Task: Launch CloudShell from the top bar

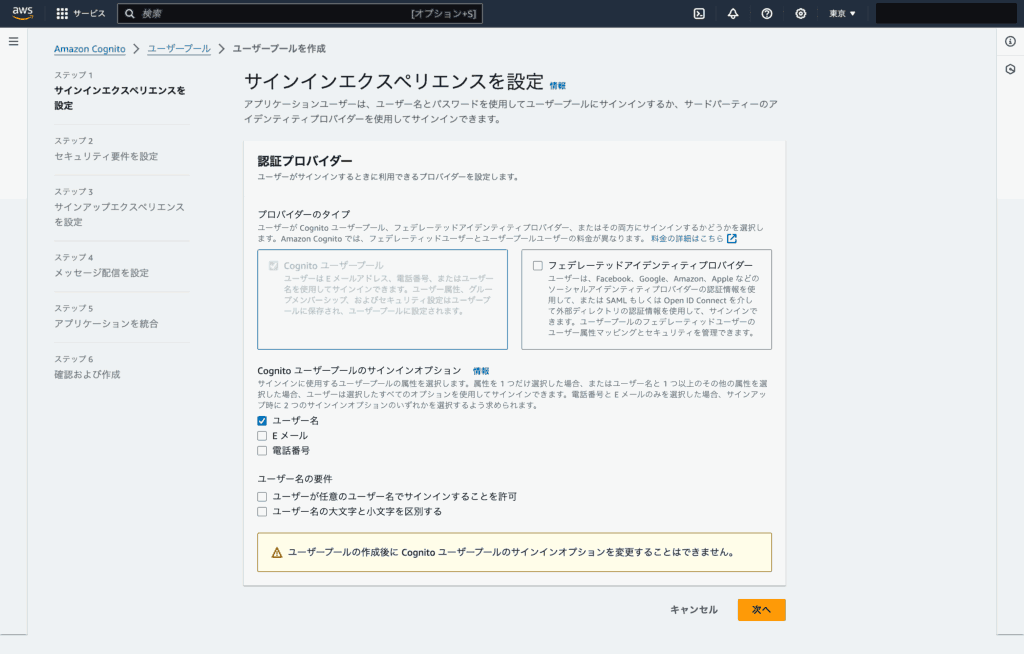Action: (x=699, y=14)
